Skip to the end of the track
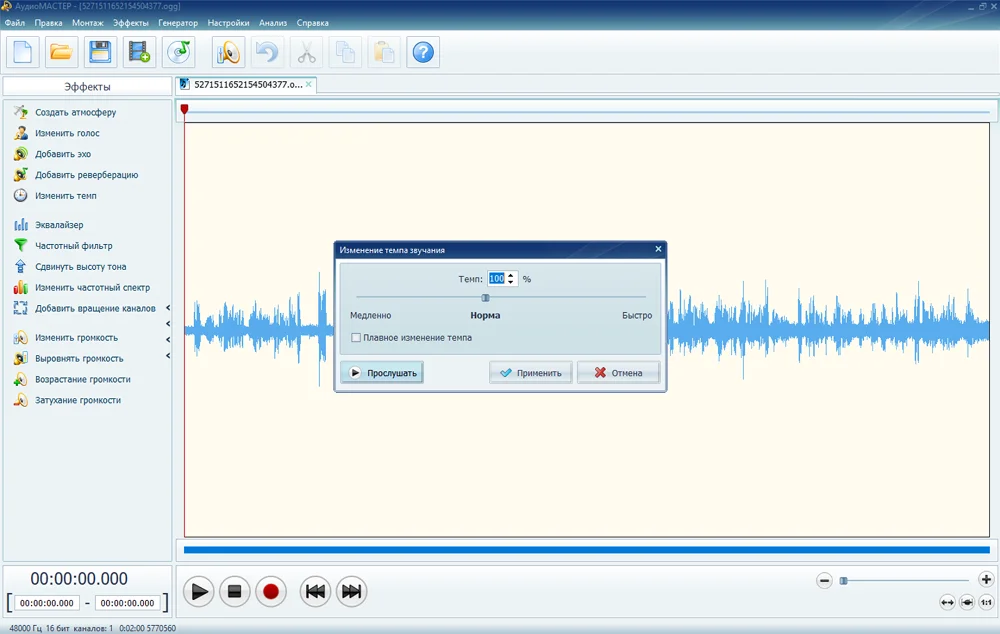The image size is (1000, 634). pyautogui.click(x=351, y=592)
